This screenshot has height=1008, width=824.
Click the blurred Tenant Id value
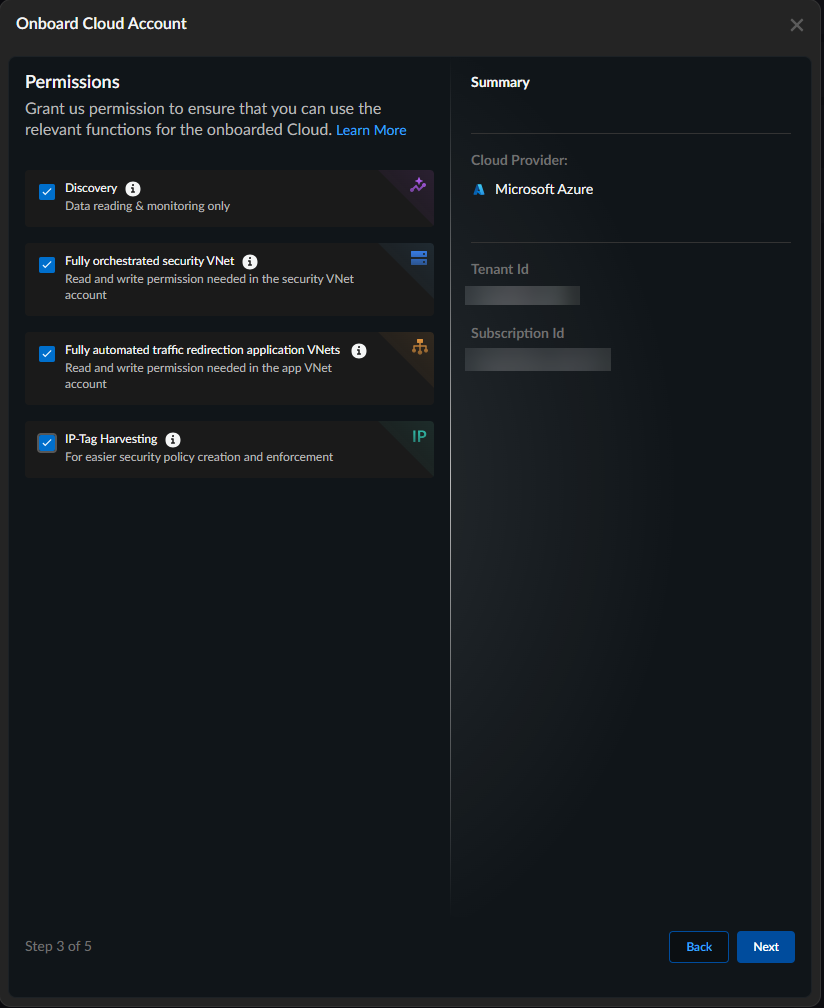tap(523, 295)
